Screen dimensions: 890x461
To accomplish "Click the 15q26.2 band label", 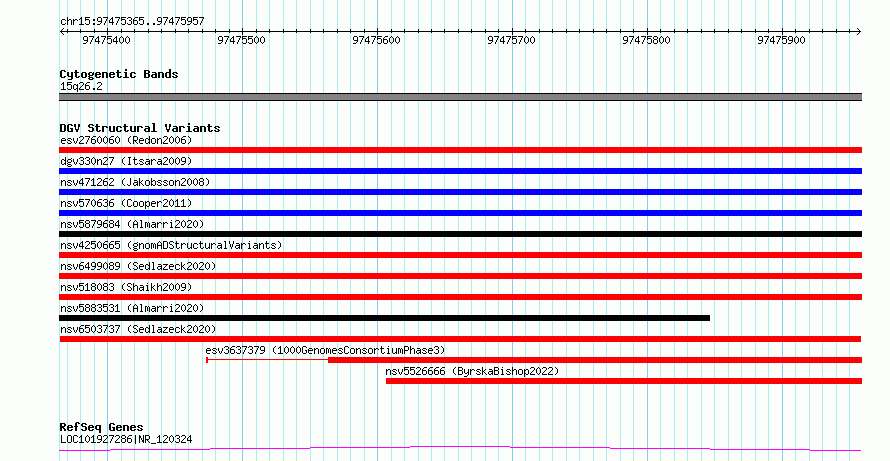I will click(x=81, y=86).
